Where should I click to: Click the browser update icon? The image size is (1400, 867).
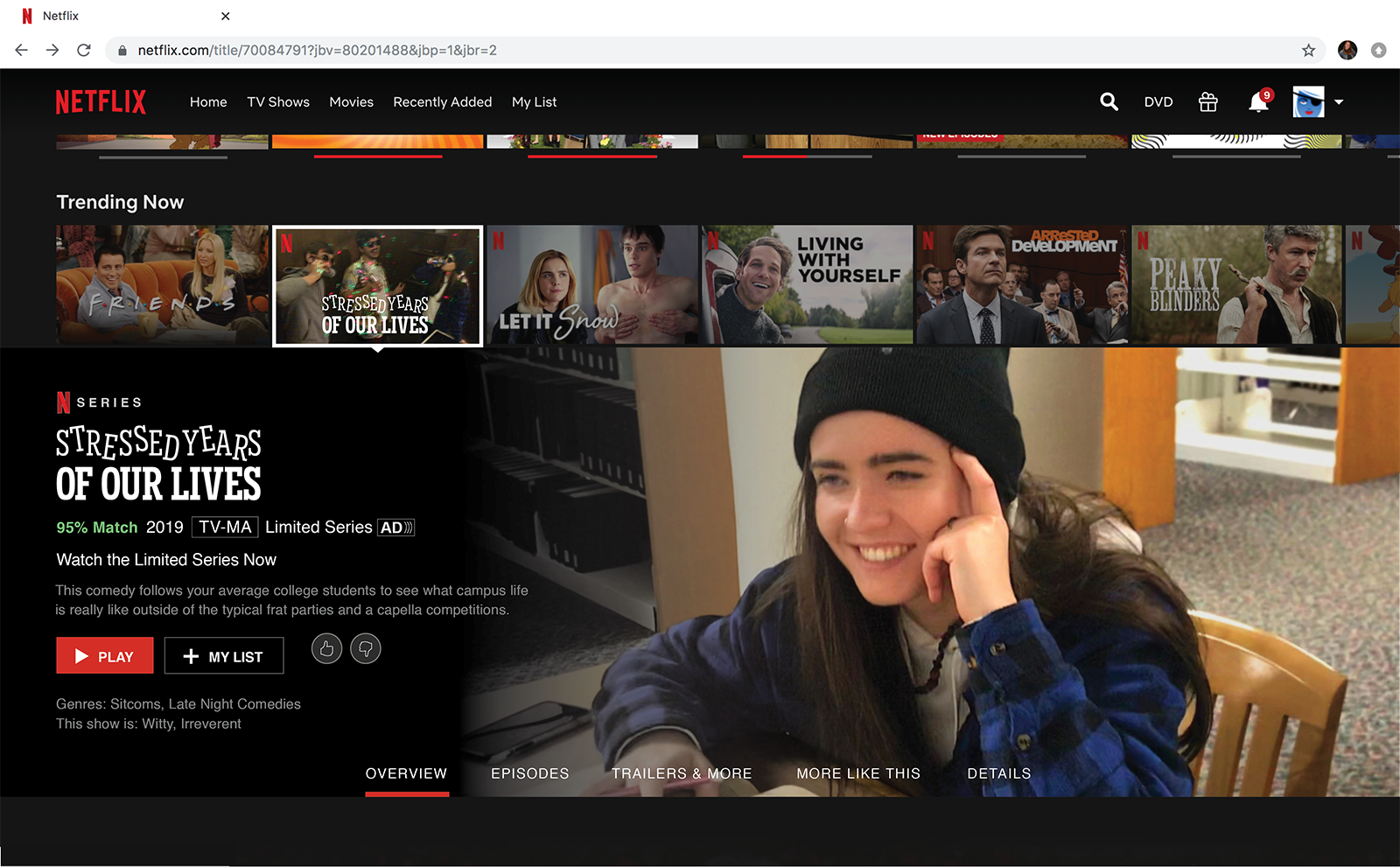click(1379, 50)
